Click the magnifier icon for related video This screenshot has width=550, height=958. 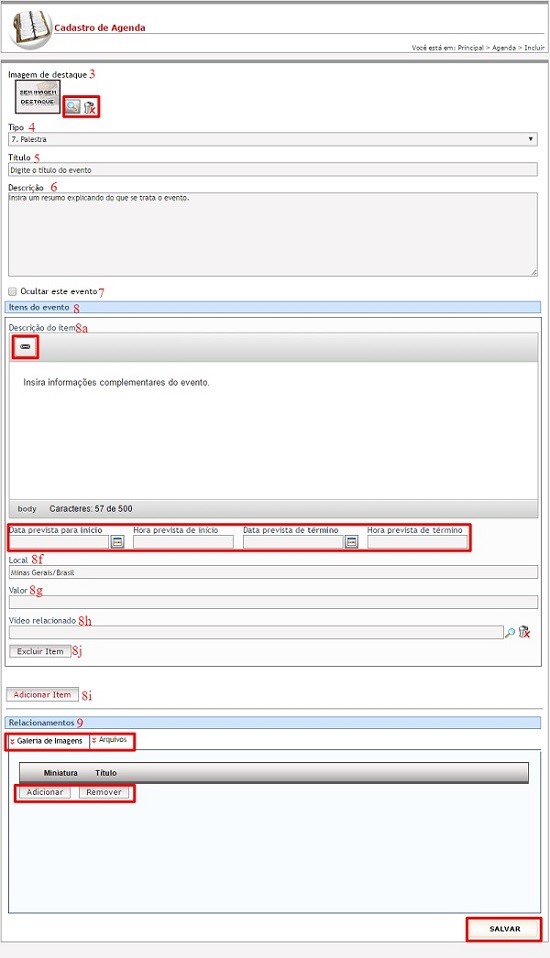tap(510, 632)
